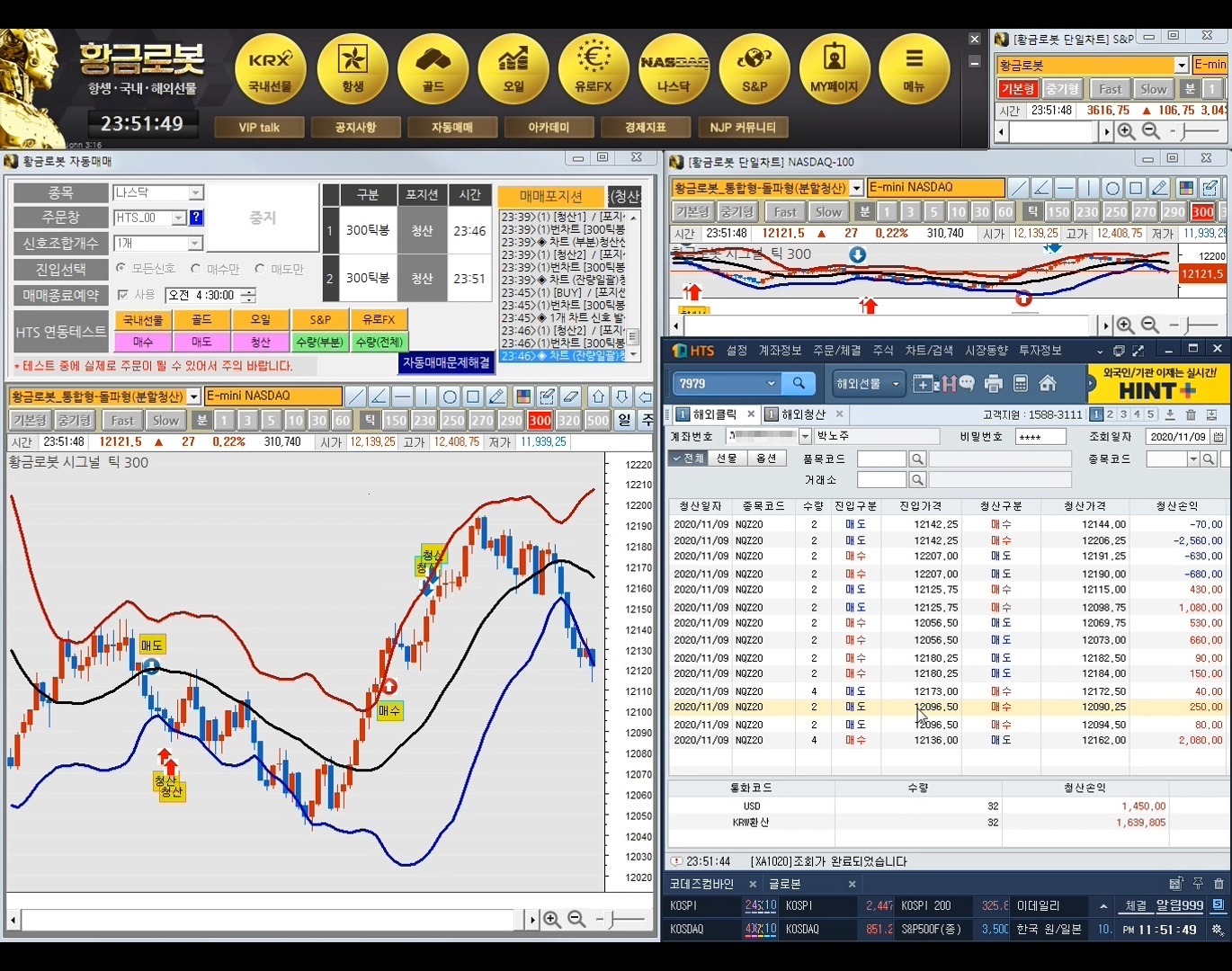
Task: Select the angle line tool in main chart
Action: coord(379,396)
